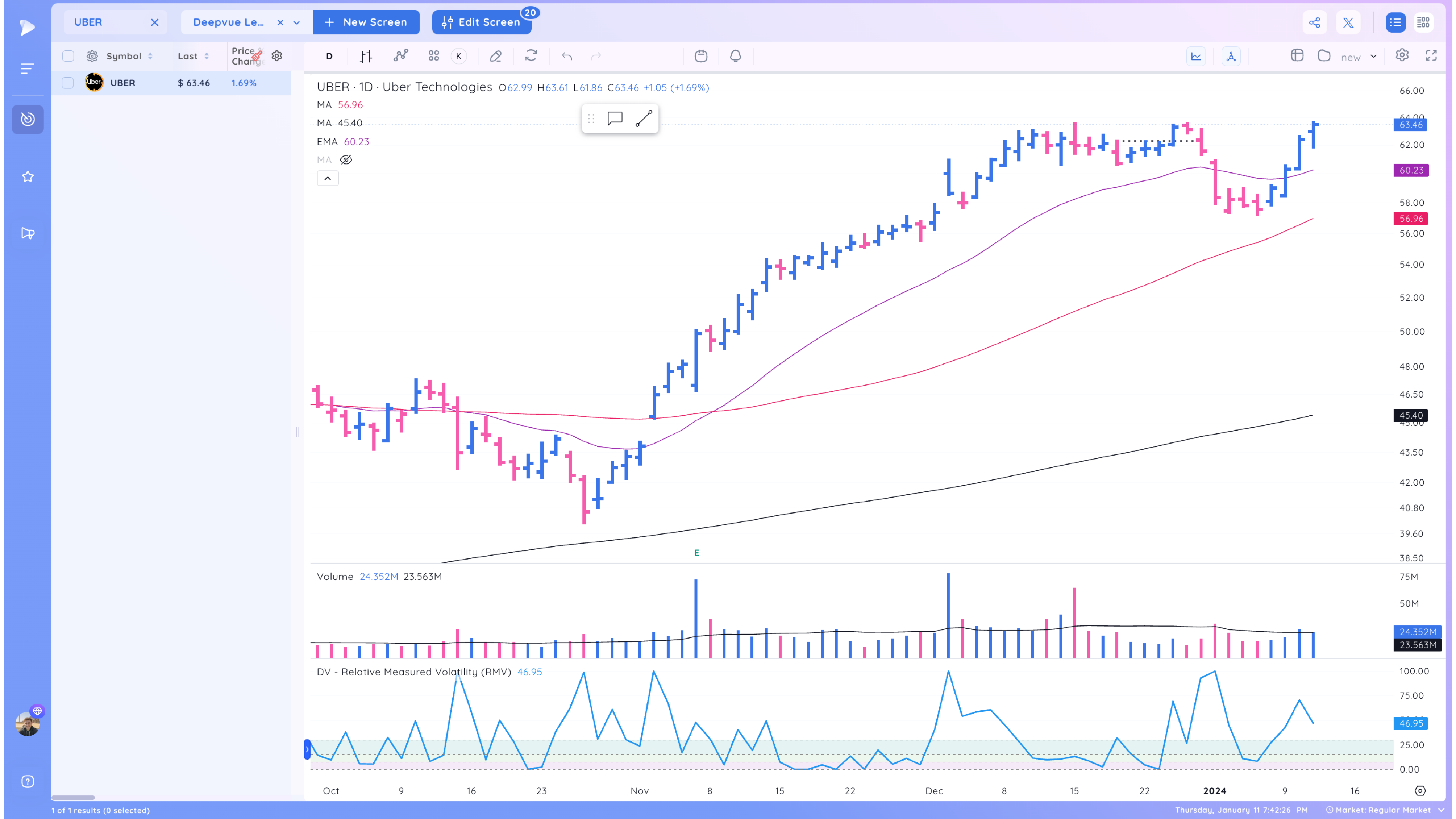Click the New Screen button
This screenshot has width=1456, height=819.
pyautogui.click(x=366, y=22)
